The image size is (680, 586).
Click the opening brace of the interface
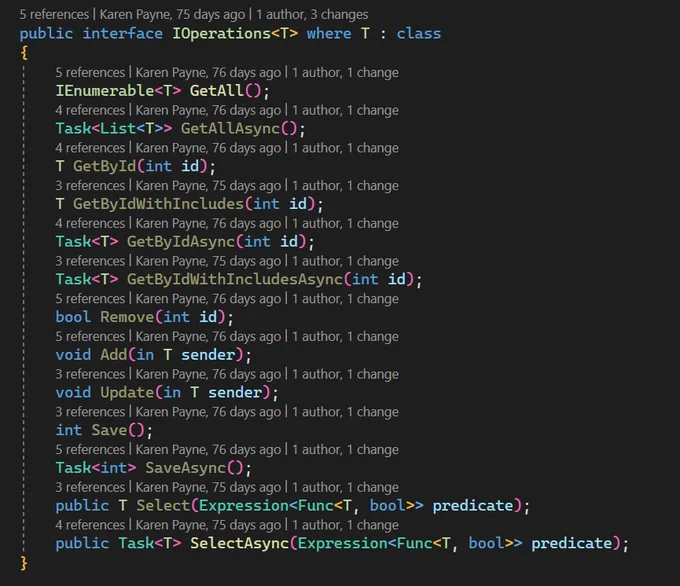[x=24, y=53]
